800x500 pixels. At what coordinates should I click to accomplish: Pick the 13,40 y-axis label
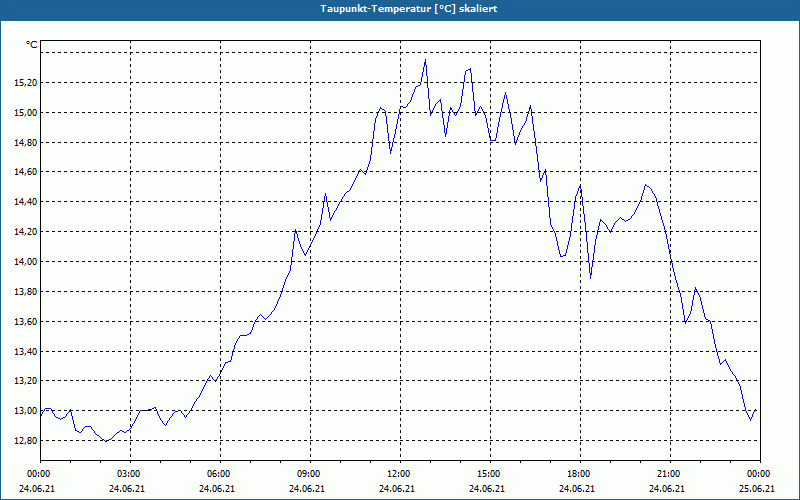(x=26, y=352)
